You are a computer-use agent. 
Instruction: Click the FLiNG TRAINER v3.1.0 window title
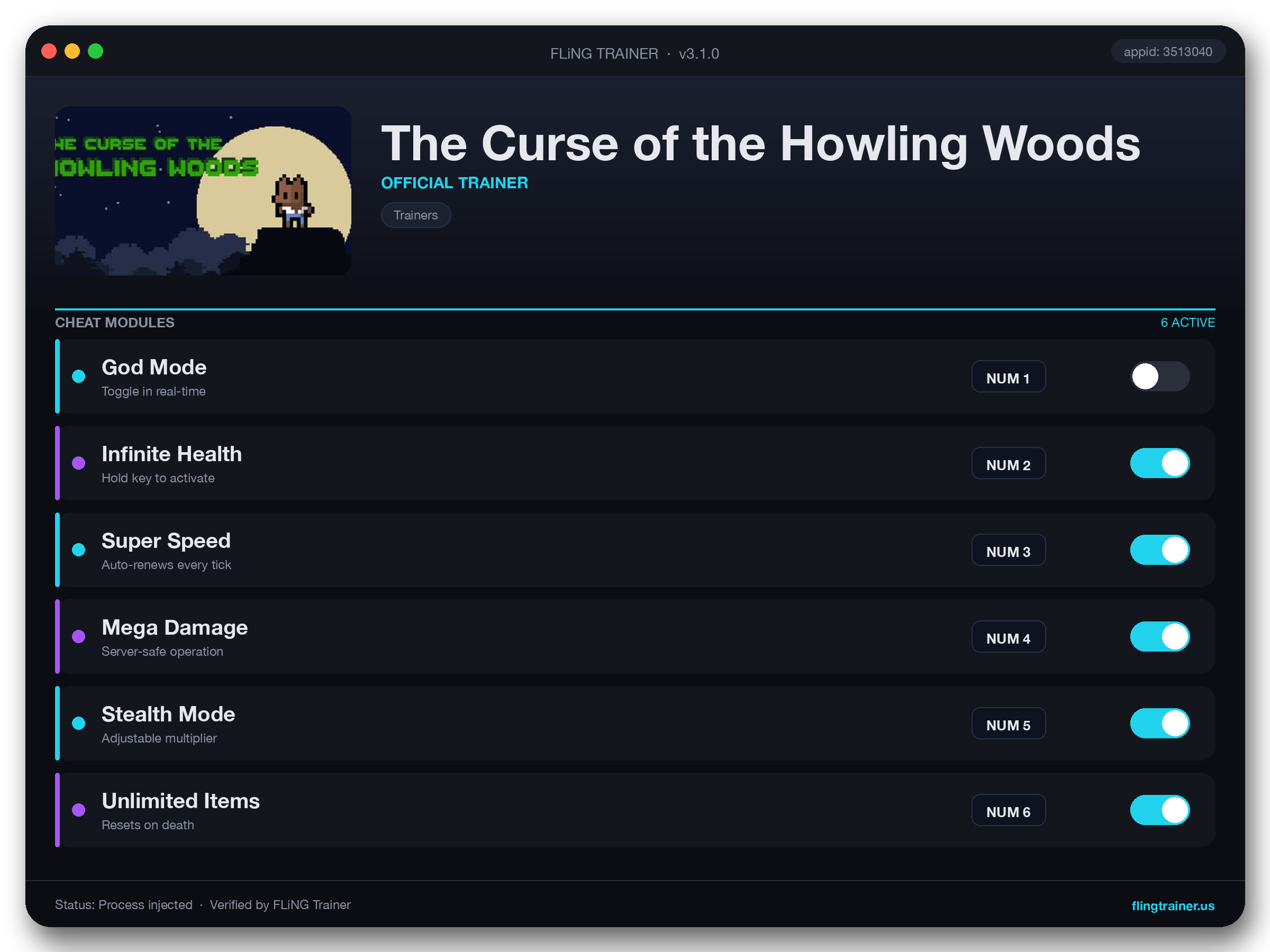[x=634, y=53]
